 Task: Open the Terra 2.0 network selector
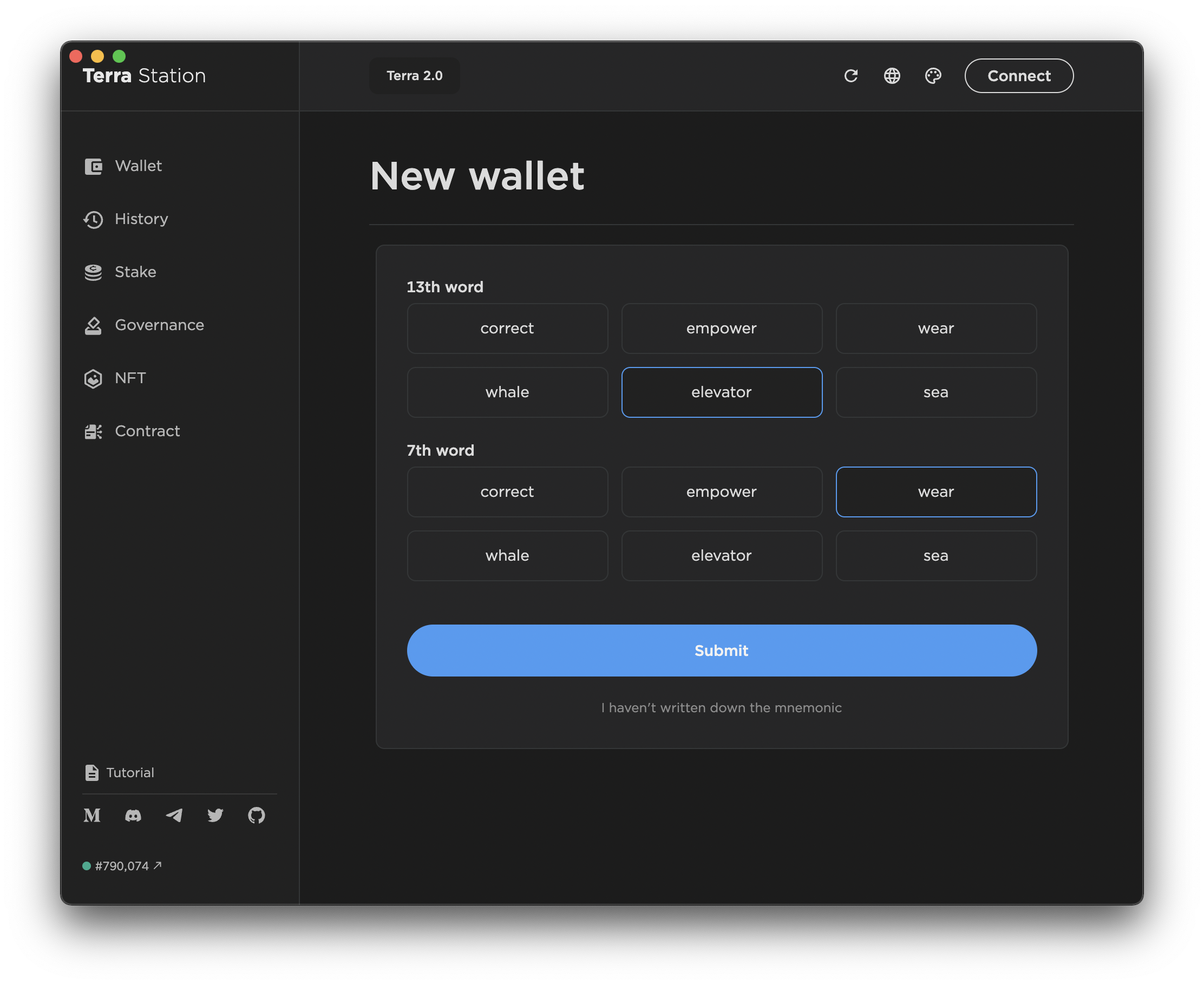tap(414, 75)
